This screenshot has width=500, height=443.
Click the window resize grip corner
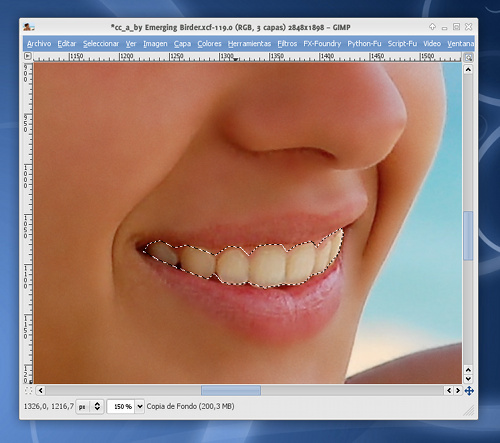coord(469,411)
